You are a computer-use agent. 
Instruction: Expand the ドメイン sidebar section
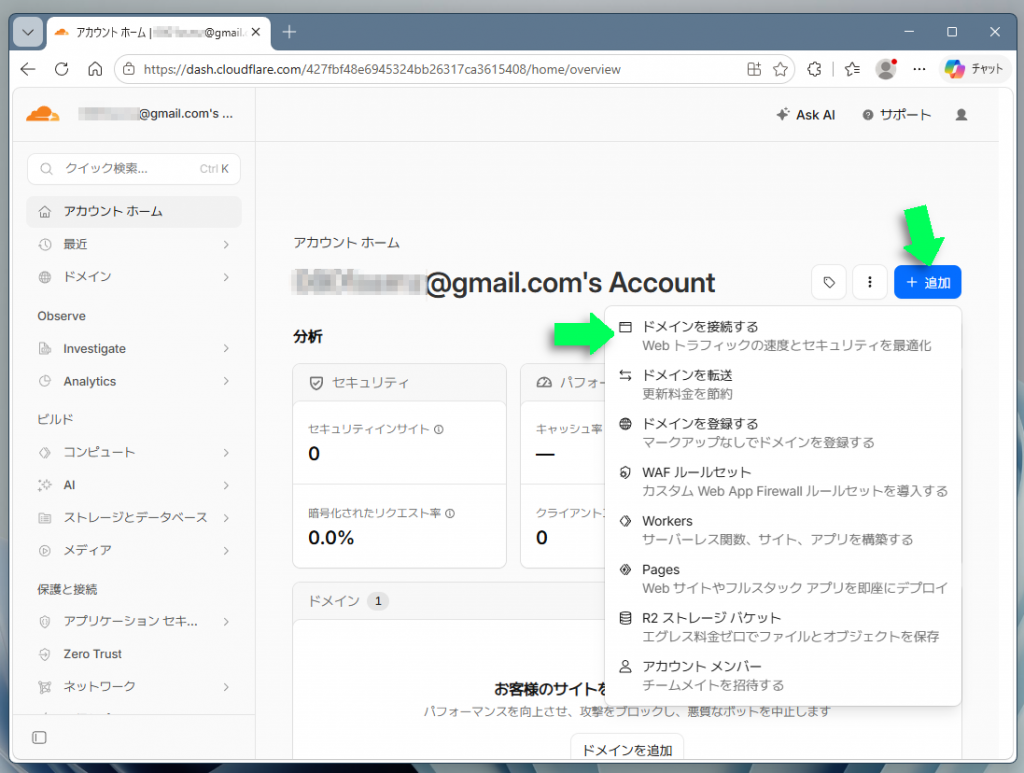[134, 277]
